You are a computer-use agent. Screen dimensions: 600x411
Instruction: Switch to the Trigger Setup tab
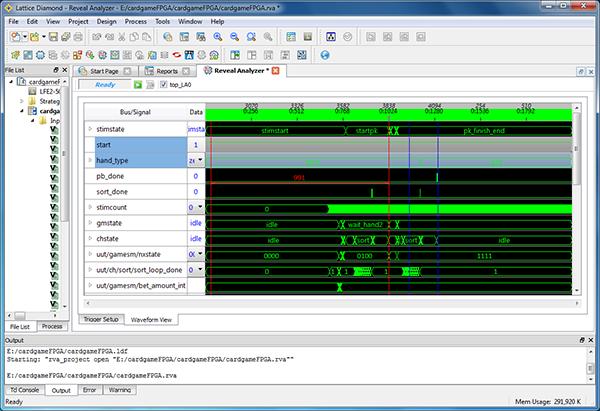coord(99,318)
